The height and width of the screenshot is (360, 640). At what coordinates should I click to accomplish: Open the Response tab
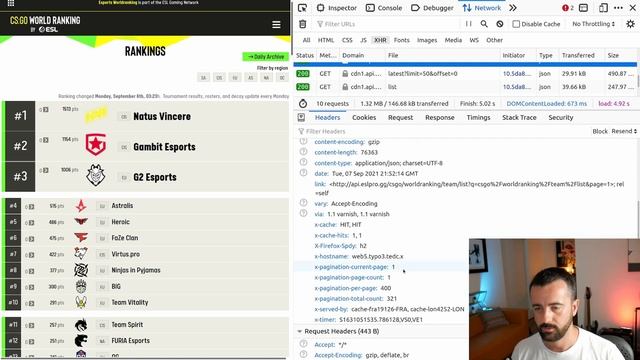pos(440,118)
